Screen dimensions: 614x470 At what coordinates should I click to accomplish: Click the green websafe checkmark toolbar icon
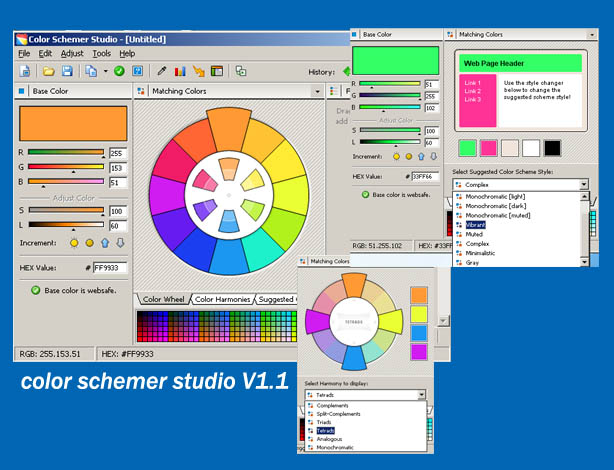[119, 71]
